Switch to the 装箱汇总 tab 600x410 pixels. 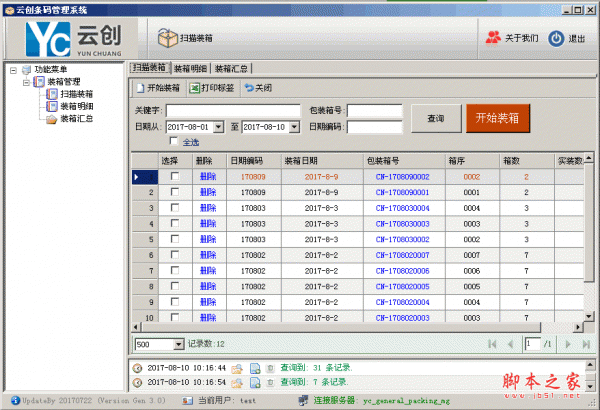click(x=232, y=69)
